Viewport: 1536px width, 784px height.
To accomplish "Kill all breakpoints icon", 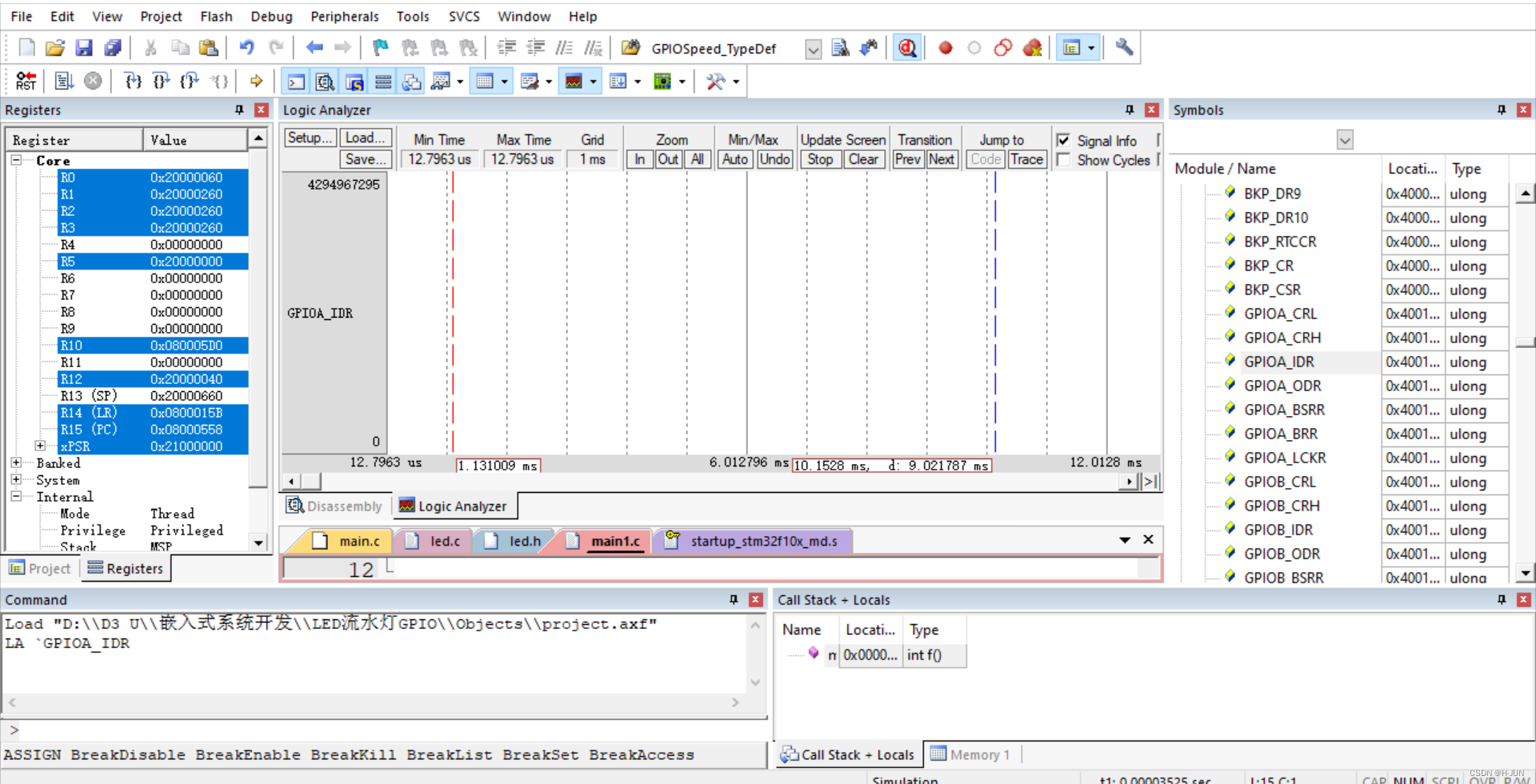I will pos(1033,48).
